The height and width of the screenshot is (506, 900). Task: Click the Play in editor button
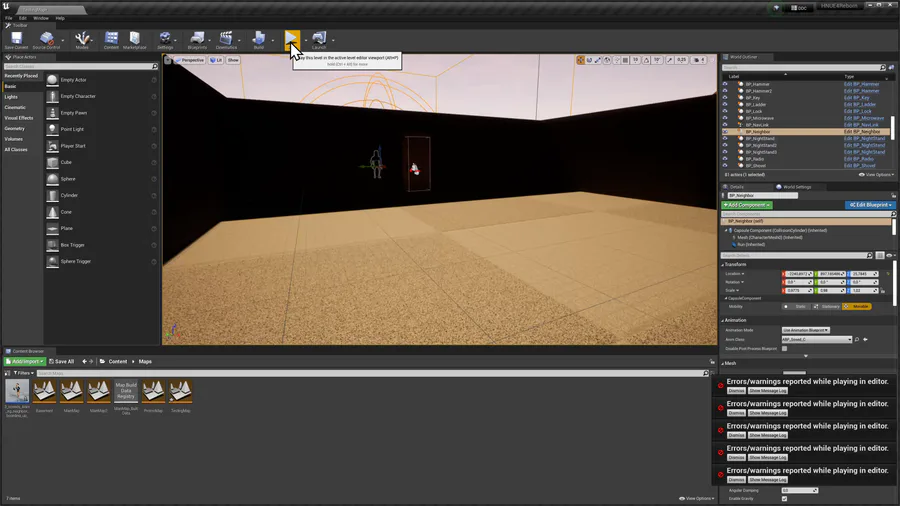292,39
